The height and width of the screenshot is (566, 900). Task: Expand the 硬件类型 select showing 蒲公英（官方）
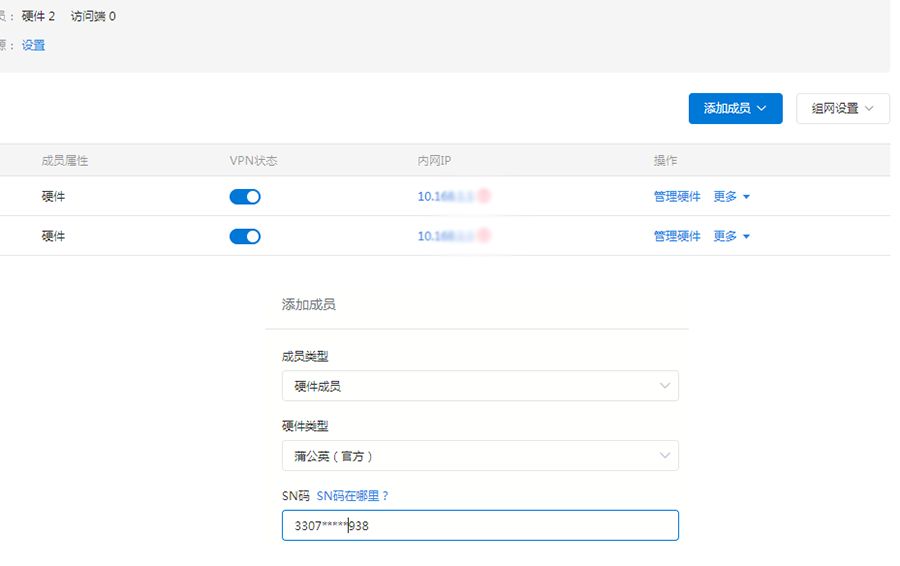[x=480, y=456]
